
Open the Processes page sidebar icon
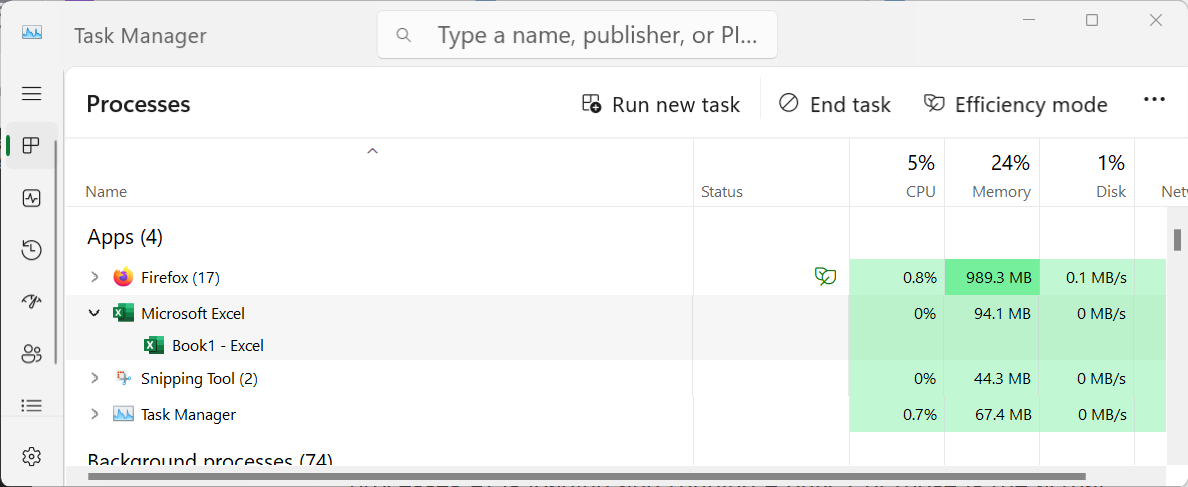coord(31,146)
